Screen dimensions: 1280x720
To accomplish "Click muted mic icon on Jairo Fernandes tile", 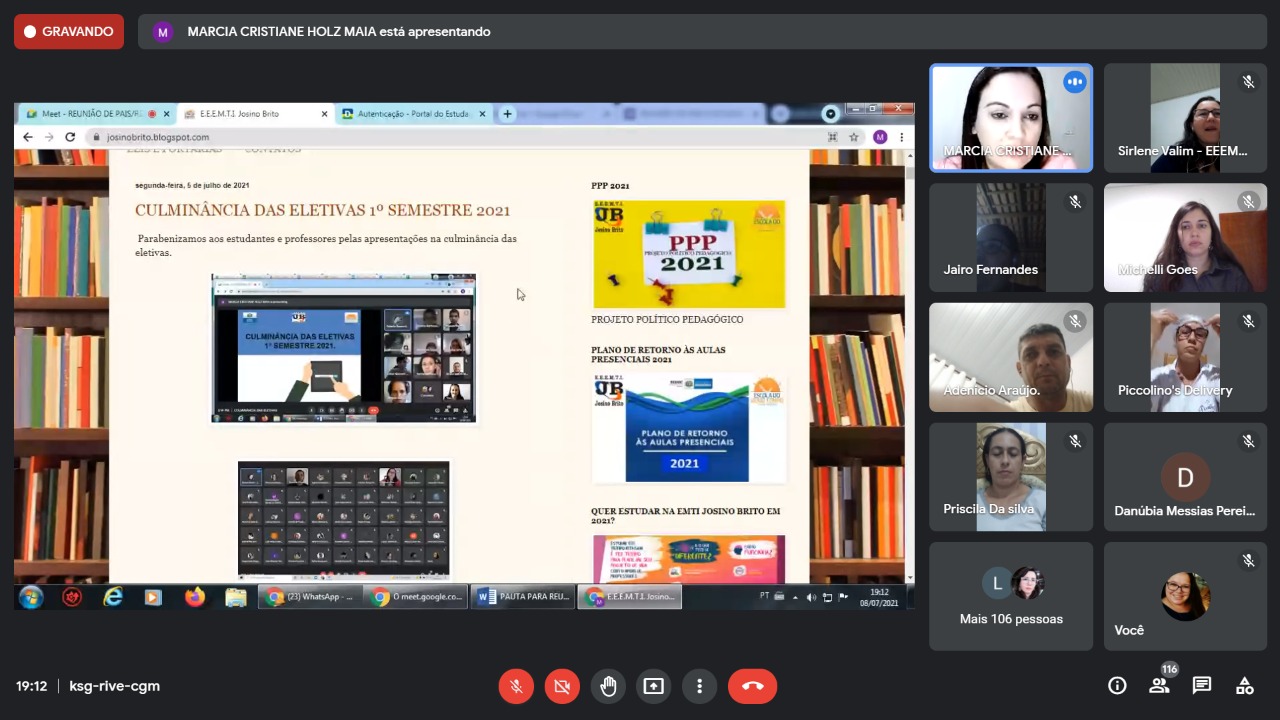I will click(x=1075, y=202).
